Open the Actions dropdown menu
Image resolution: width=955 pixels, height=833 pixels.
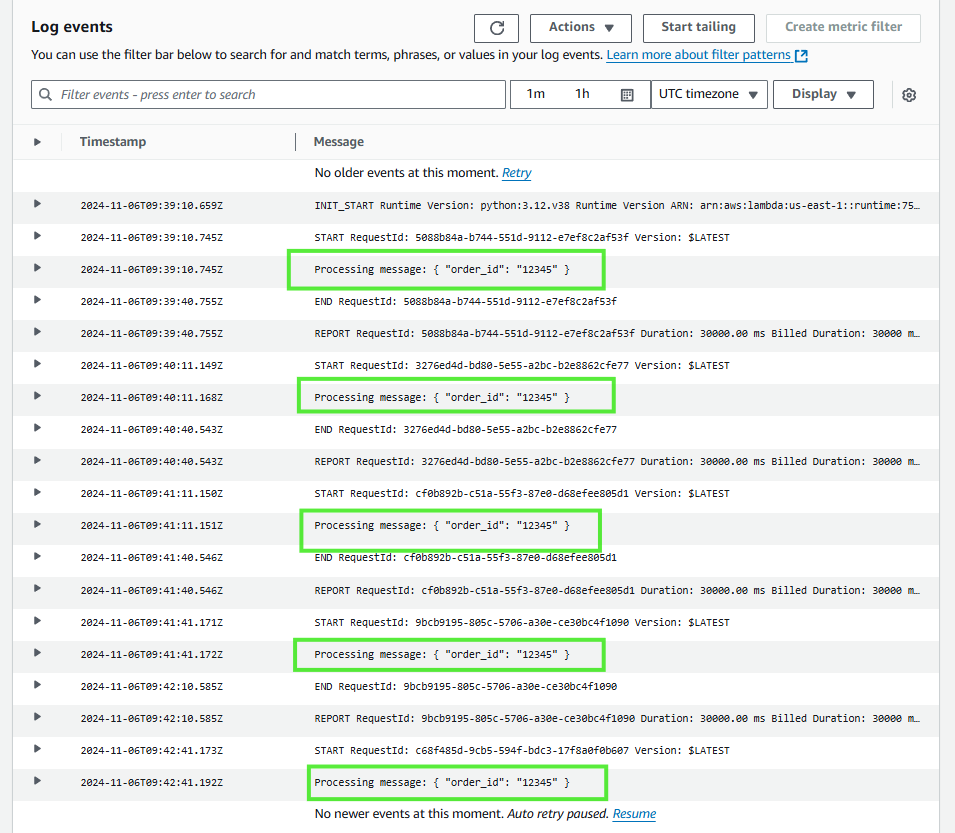[x=580, y=28]
